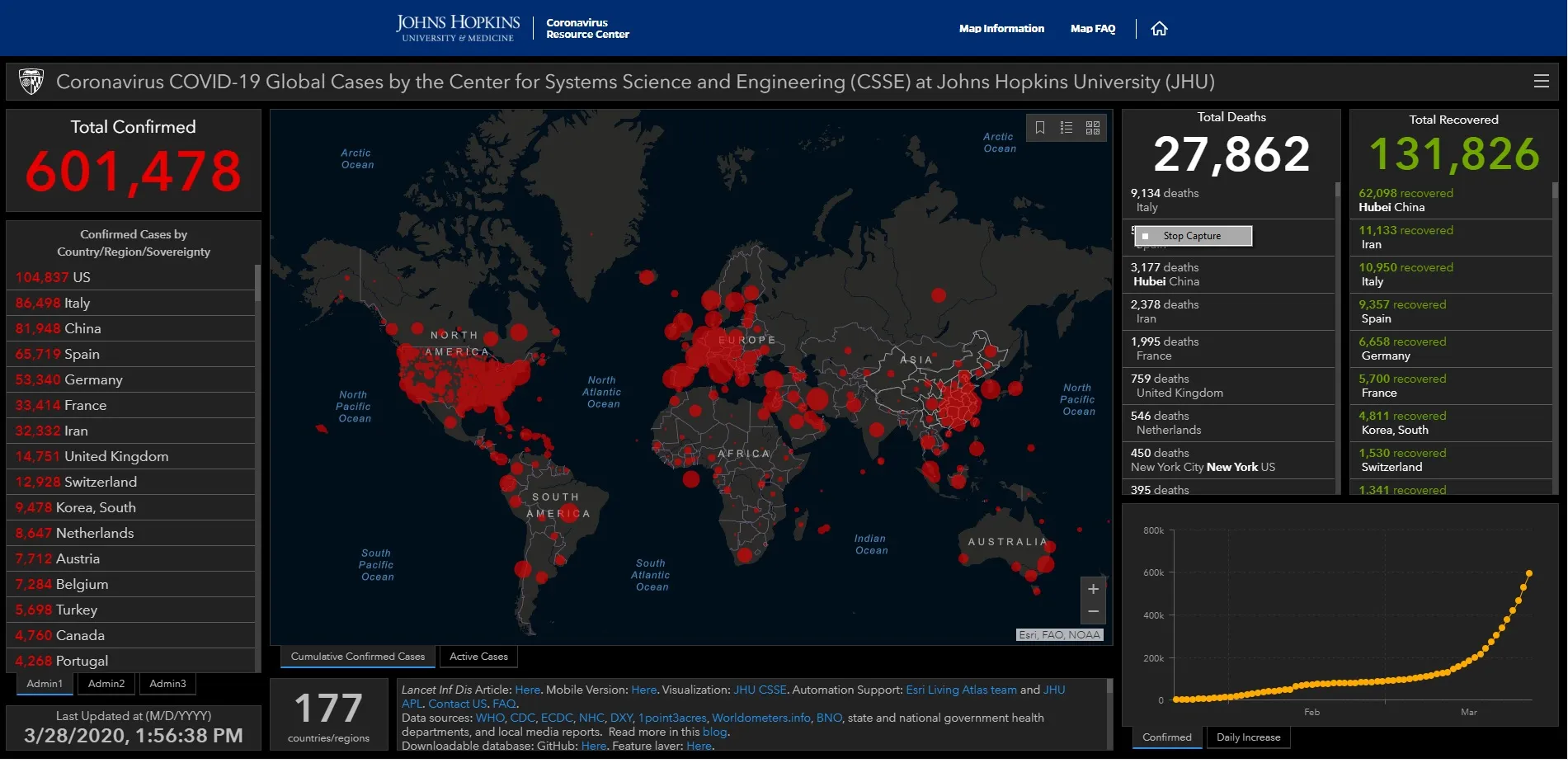Open the home icon in header

pyautogui.click(x=1159, y=29)
